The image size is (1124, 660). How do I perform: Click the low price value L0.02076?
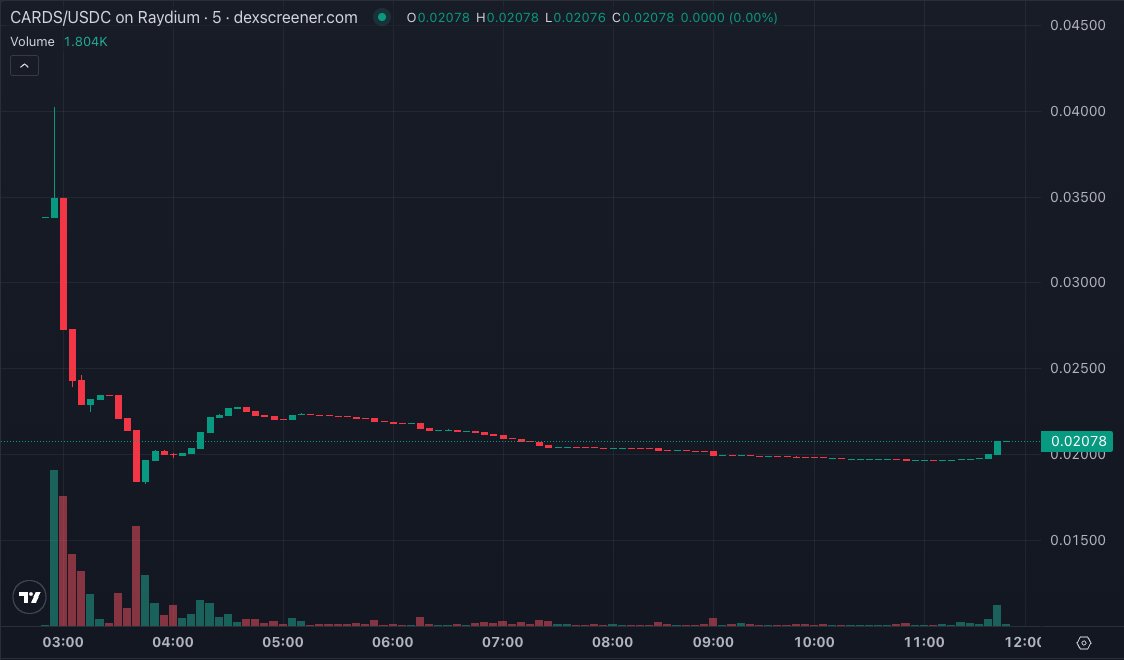575,18
